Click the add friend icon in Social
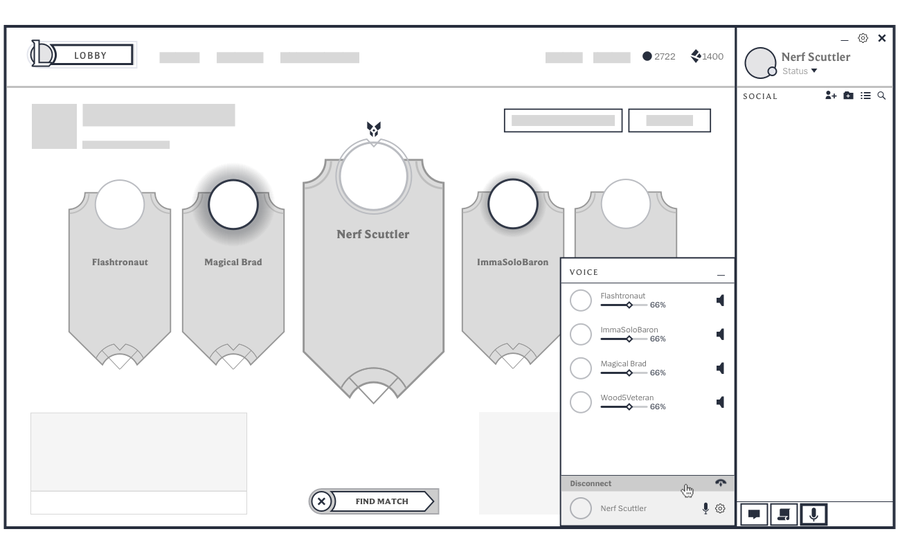Image resolution: width=900 pixels, height=554 pixels. point(831,96)
